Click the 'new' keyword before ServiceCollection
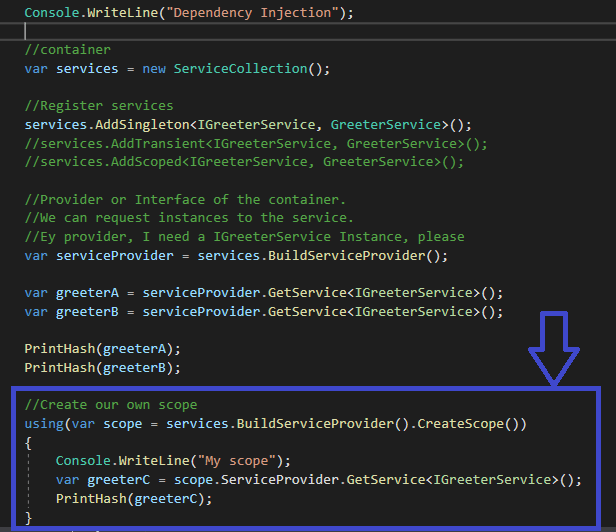Screen dimensions: 616x532 coord(154,69)
